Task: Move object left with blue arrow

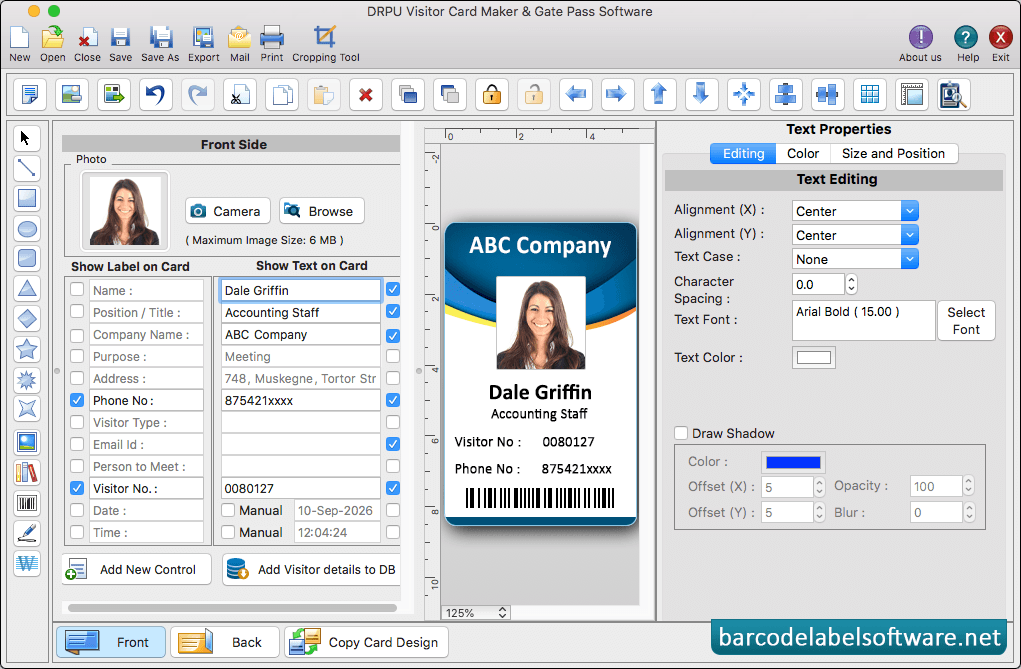Action: pos(576,95)
